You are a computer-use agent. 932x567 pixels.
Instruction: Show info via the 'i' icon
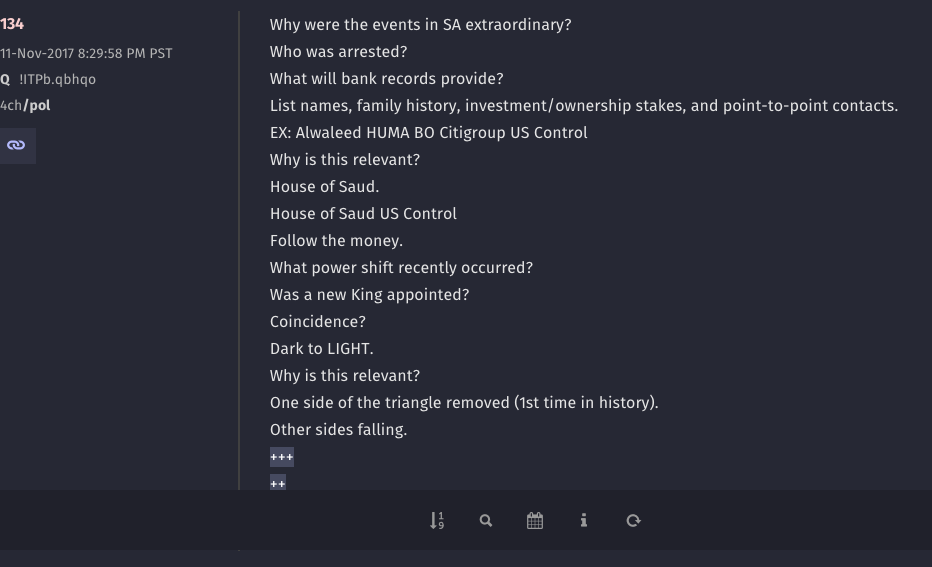pyautogui.click(x=584, y=521)
